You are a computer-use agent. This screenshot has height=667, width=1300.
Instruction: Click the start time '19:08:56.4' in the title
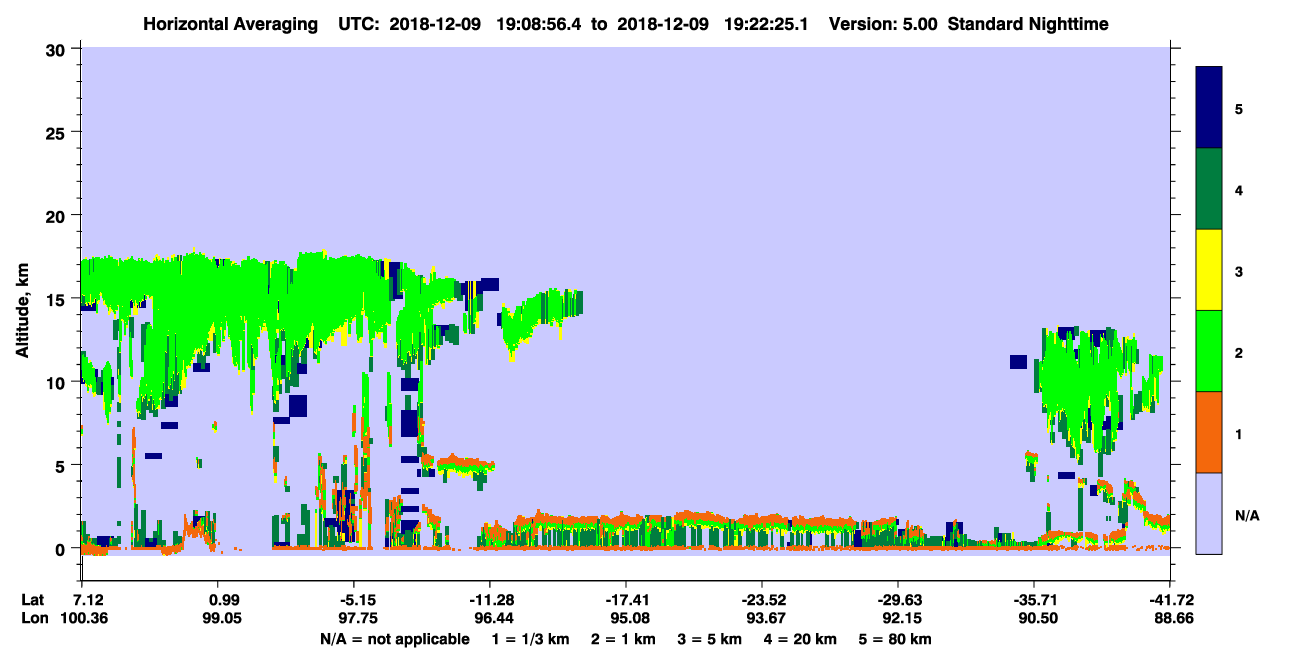541,24
